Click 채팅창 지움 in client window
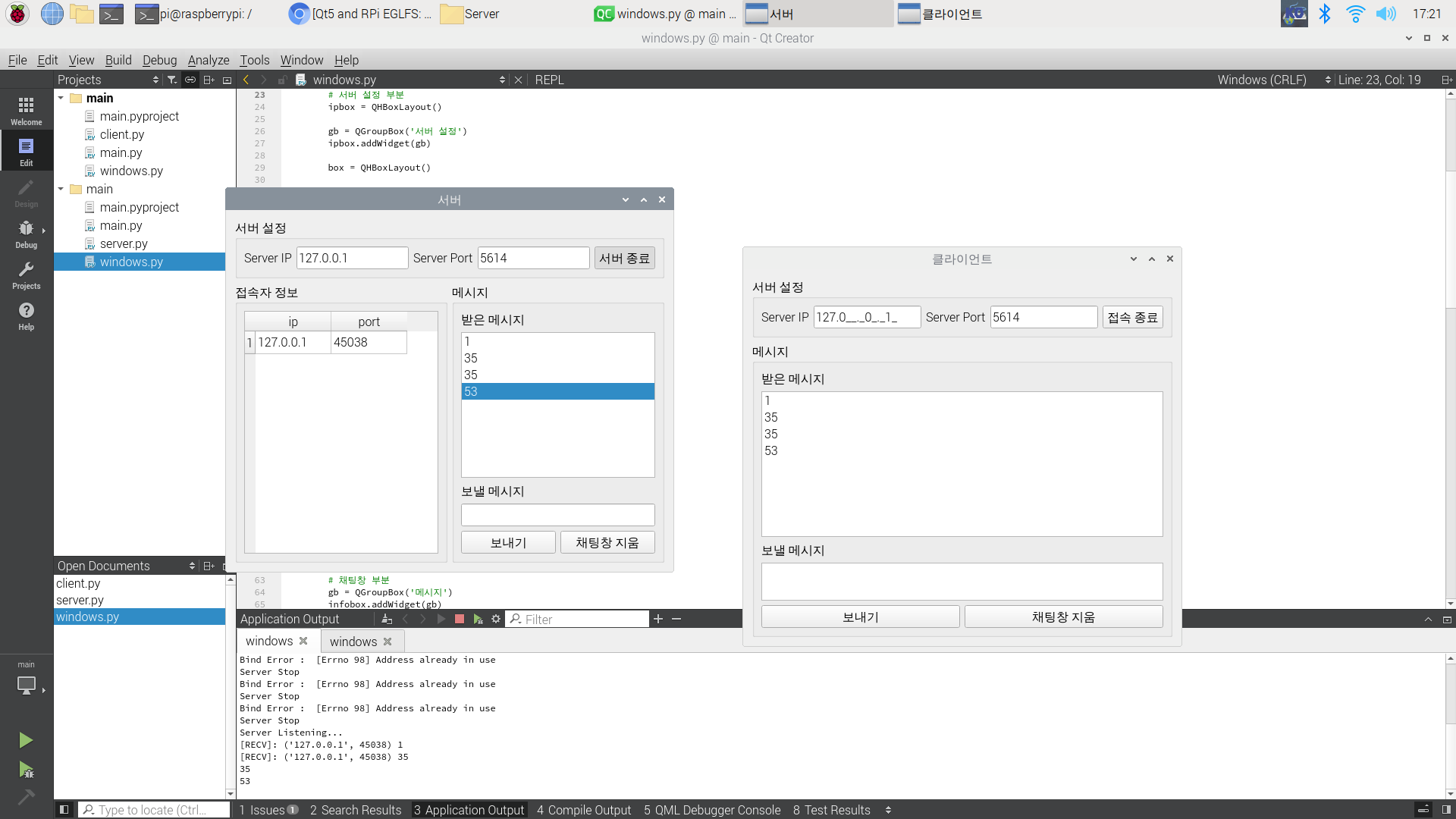The image size is (1456, 819). point(1062,617)
